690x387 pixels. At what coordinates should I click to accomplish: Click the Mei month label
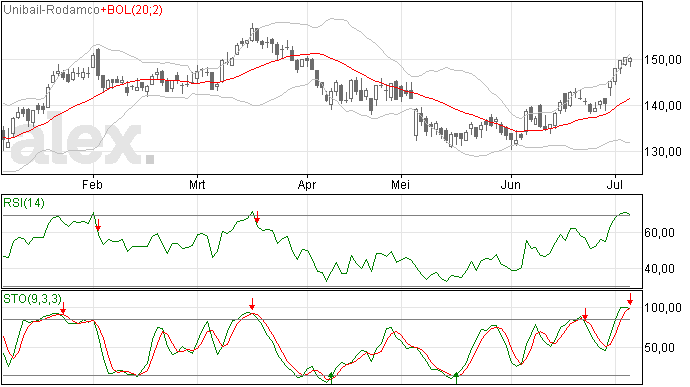(x=400, y=184)
